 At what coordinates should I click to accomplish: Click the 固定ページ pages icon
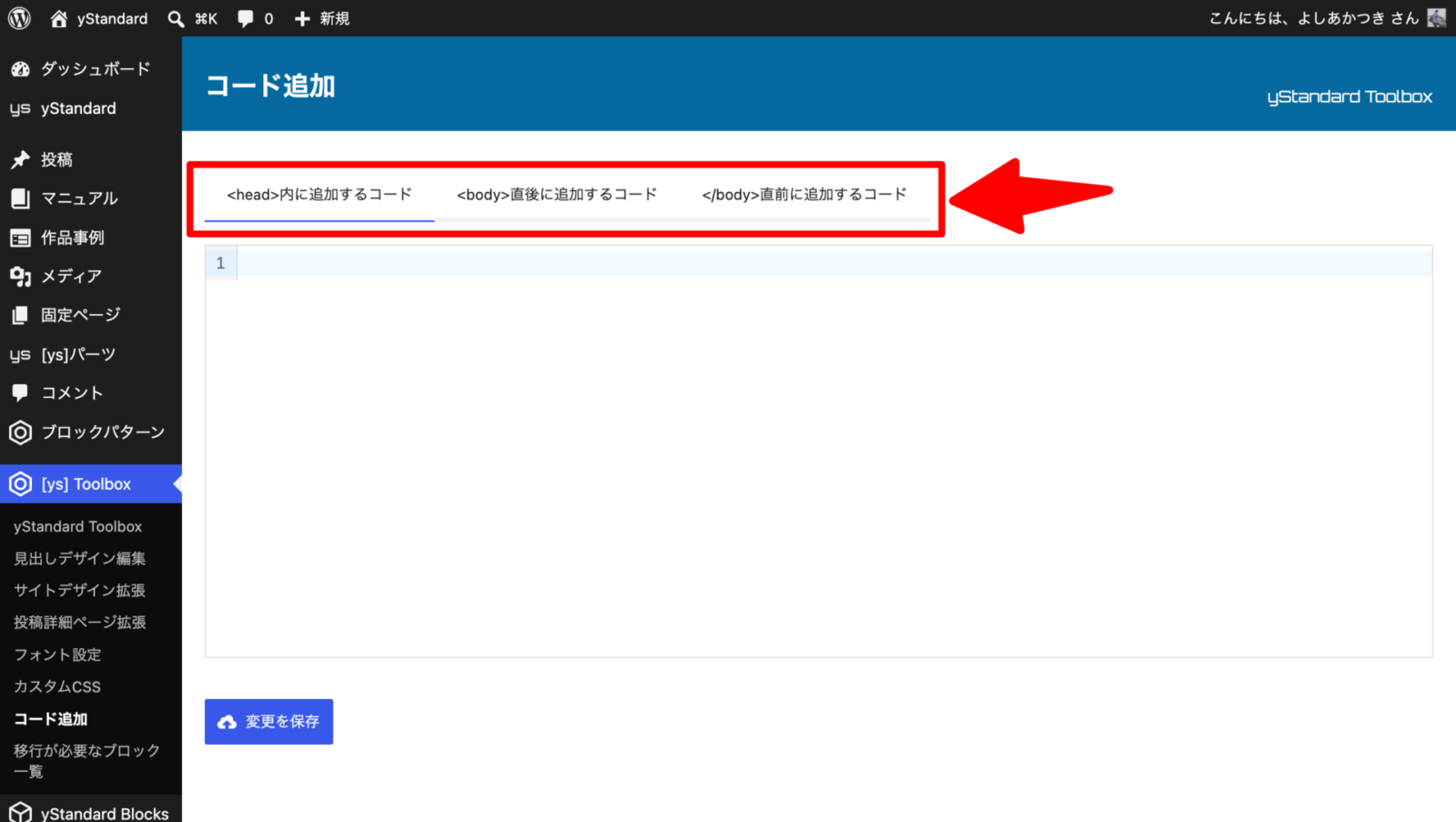coord(20,315)
